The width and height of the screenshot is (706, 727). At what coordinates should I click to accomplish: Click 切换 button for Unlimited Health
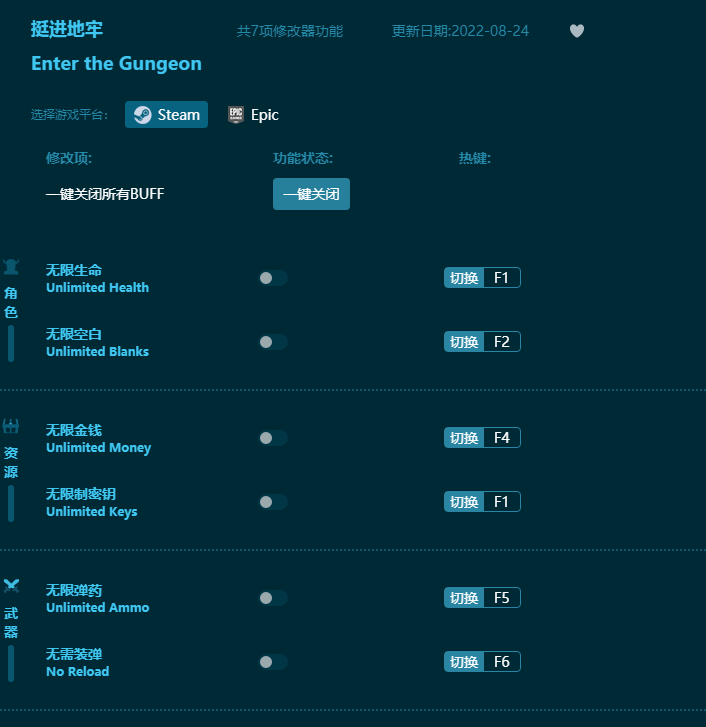[464, 278]
